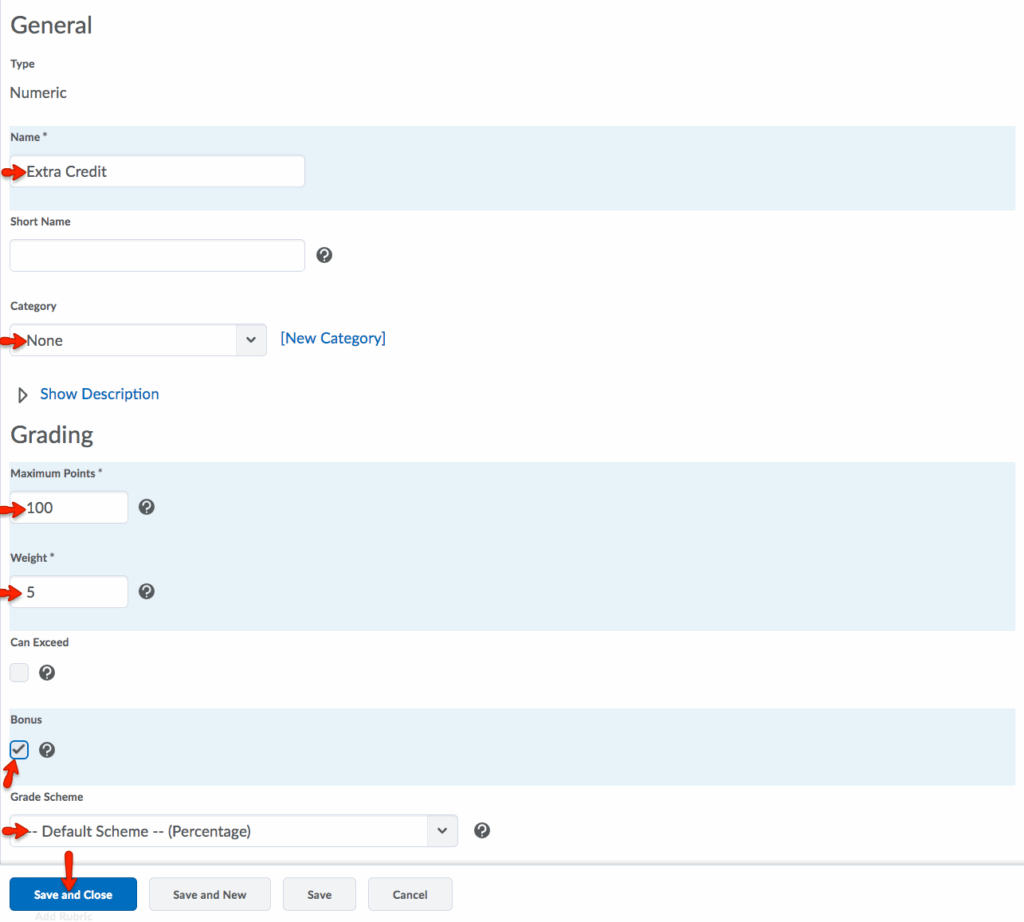The height and width of the screenshot is (922, 1024).
Task: Click help icon beside Grade Scheme dropdown
Action: pyautogui.click(x=482, y=831)
